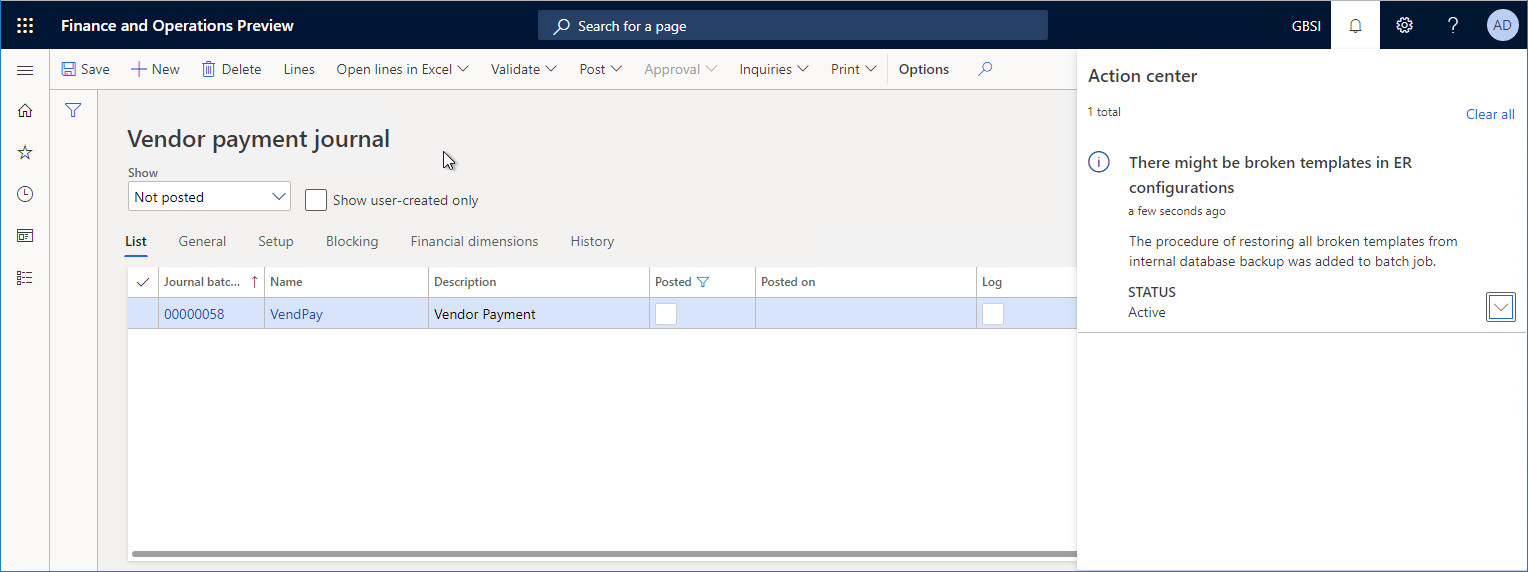
Task: Open the Show Not posted dropdown
Action: [x=209, y=197]
